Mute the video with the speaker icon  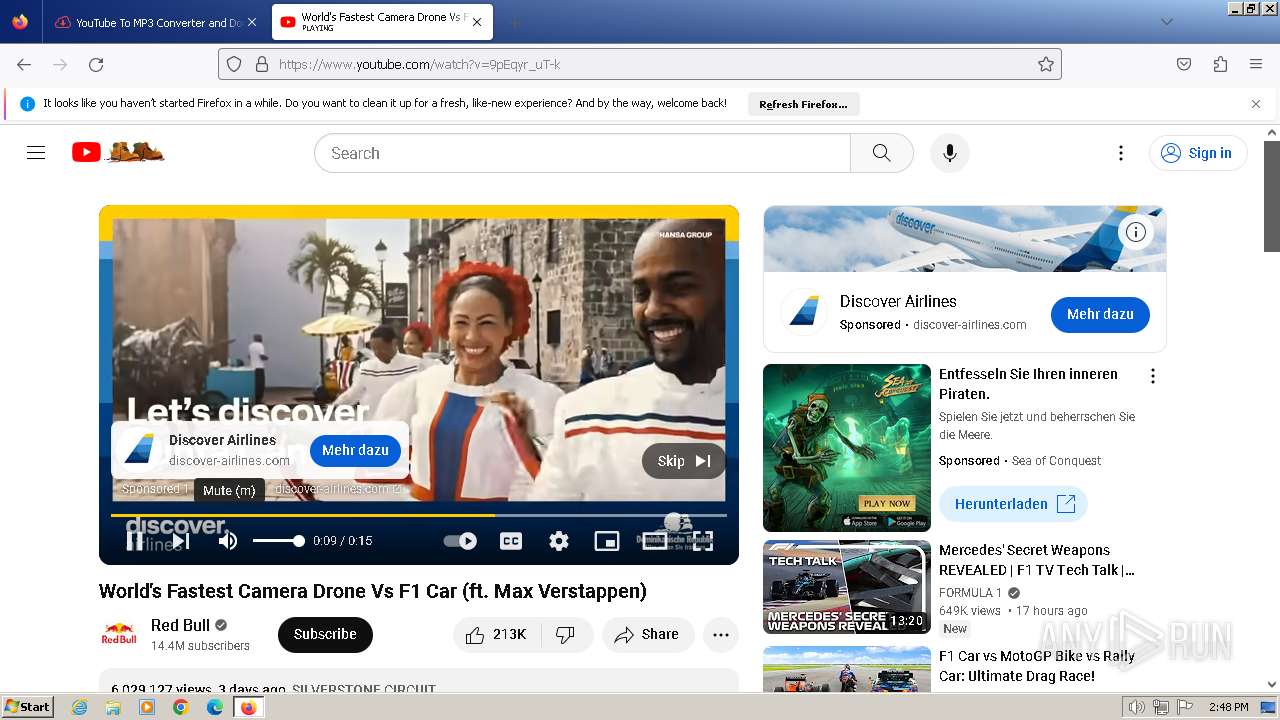tap(228, 541)
